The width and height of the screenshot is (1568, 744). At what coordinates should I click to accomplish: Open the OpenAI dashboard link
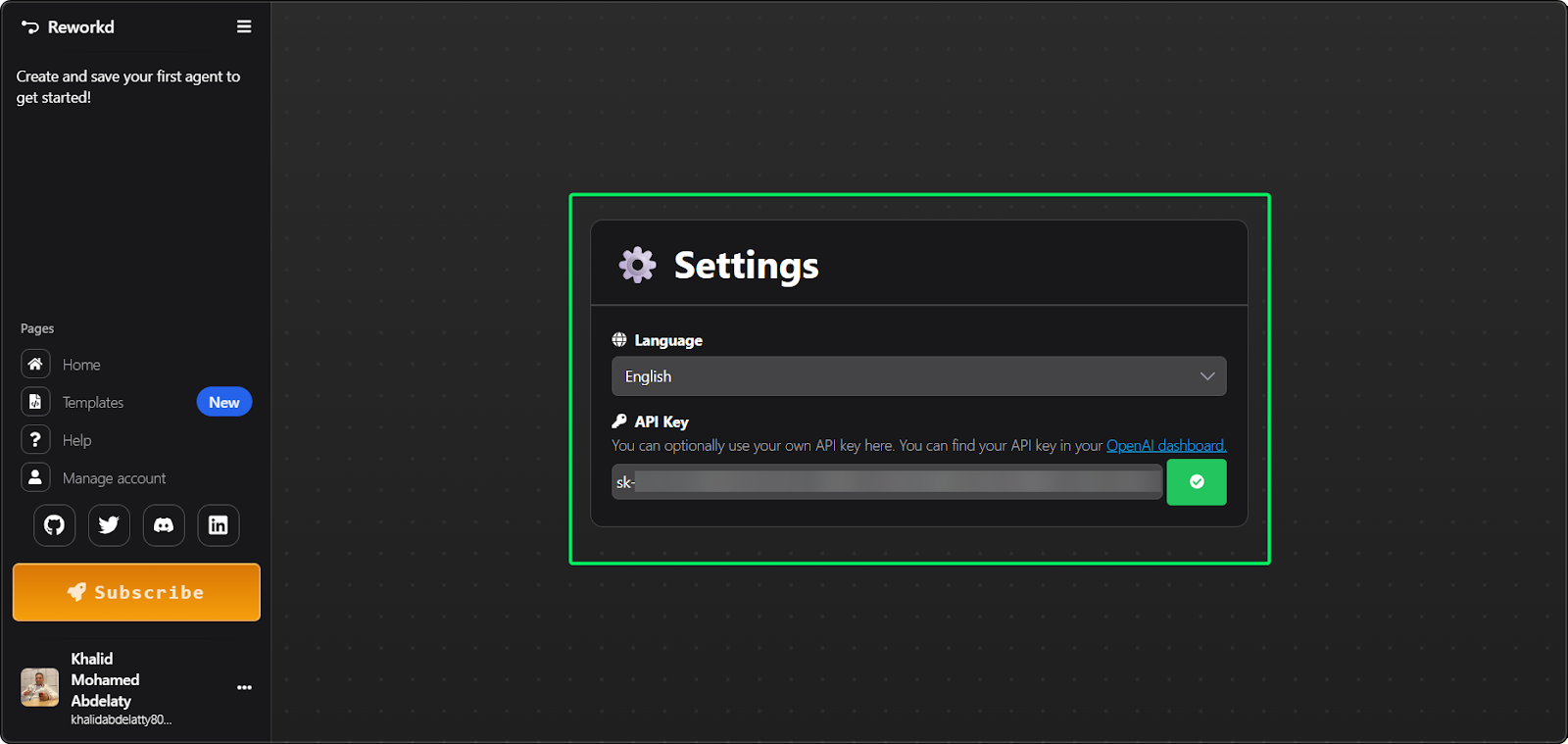1166,445
